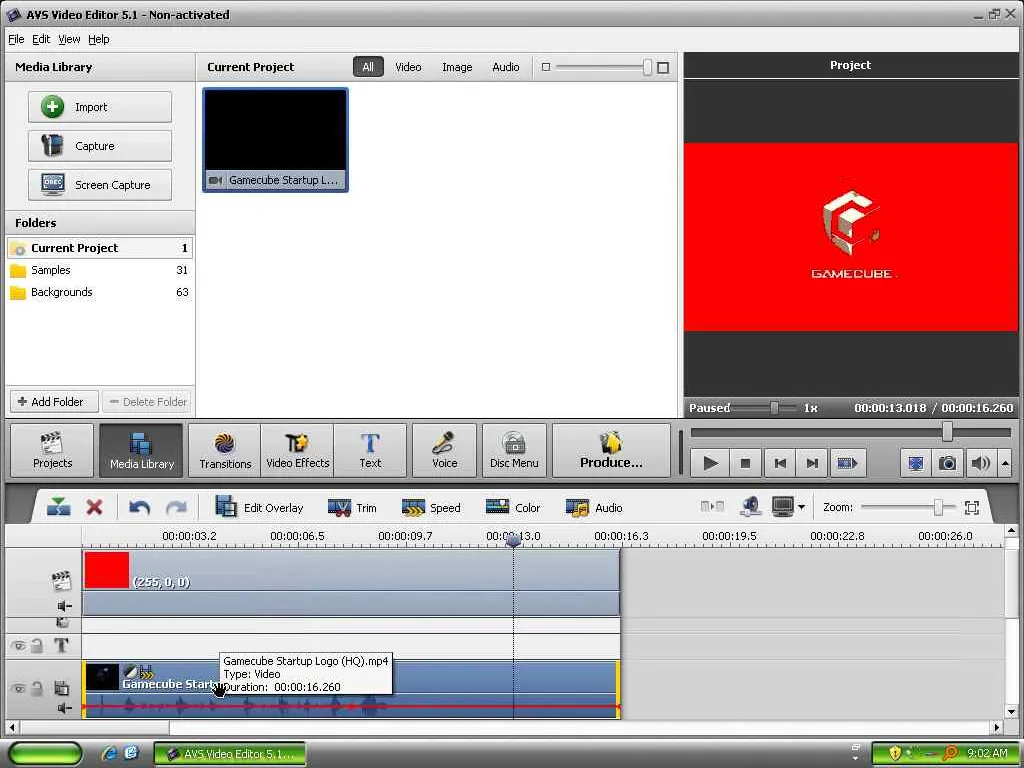Stop the preview playback
The image size is (1024, 768).
point(745,463)
